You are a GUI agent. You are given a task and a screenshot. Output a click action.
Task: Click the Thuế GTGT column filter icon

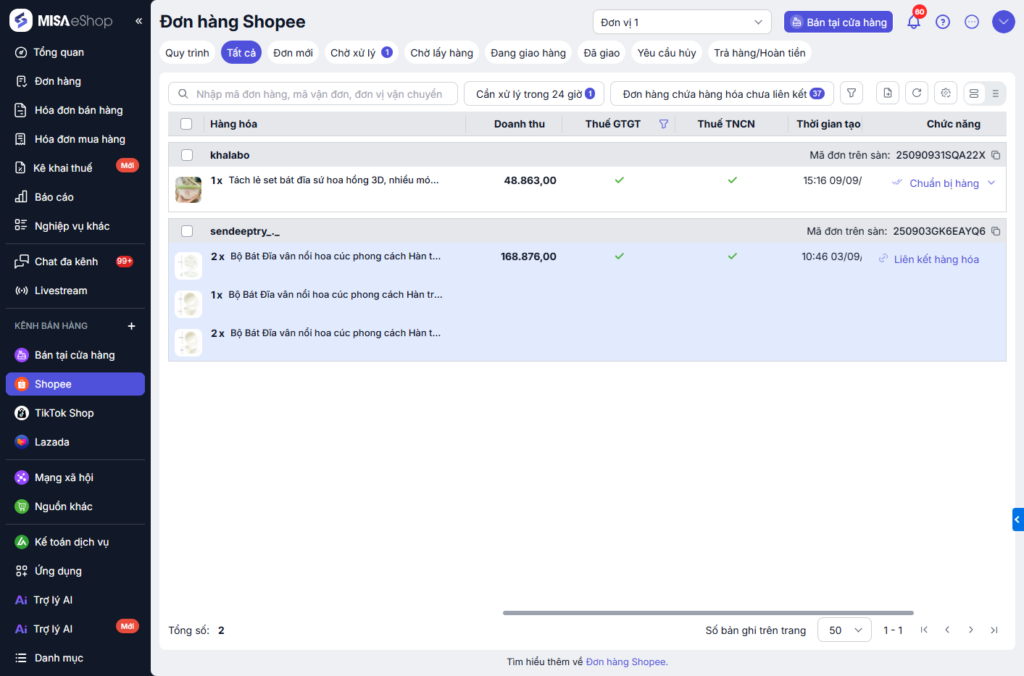(664, 124)
